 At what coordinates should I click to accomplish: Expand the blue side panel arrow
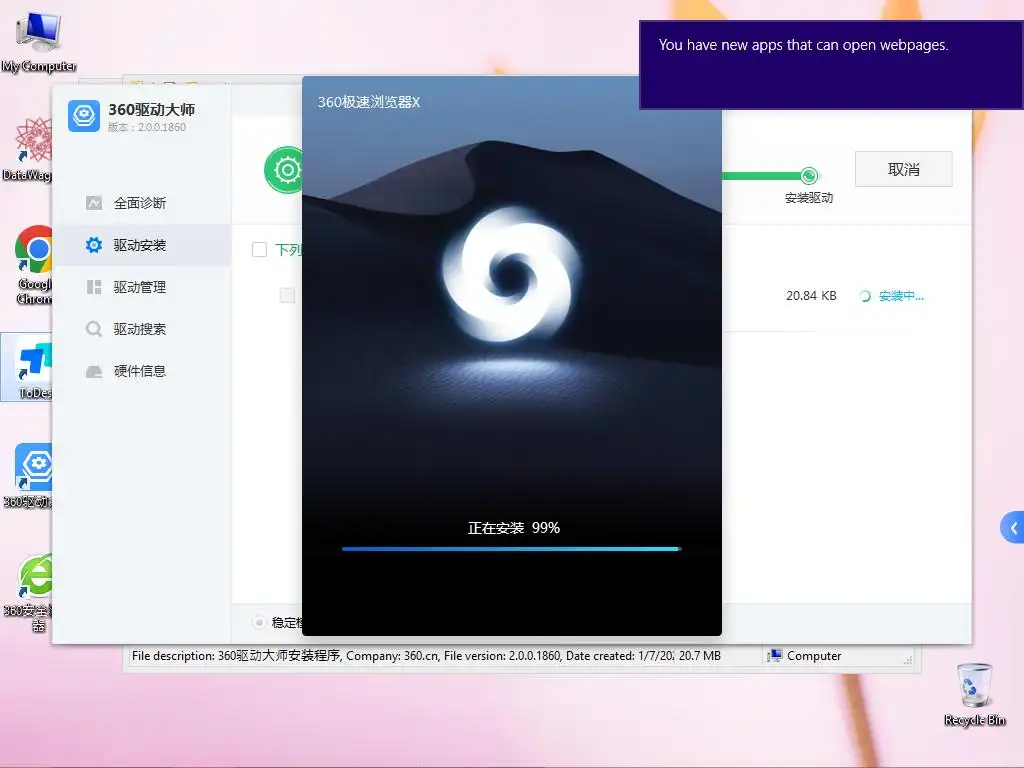(x=1013, y=528)
